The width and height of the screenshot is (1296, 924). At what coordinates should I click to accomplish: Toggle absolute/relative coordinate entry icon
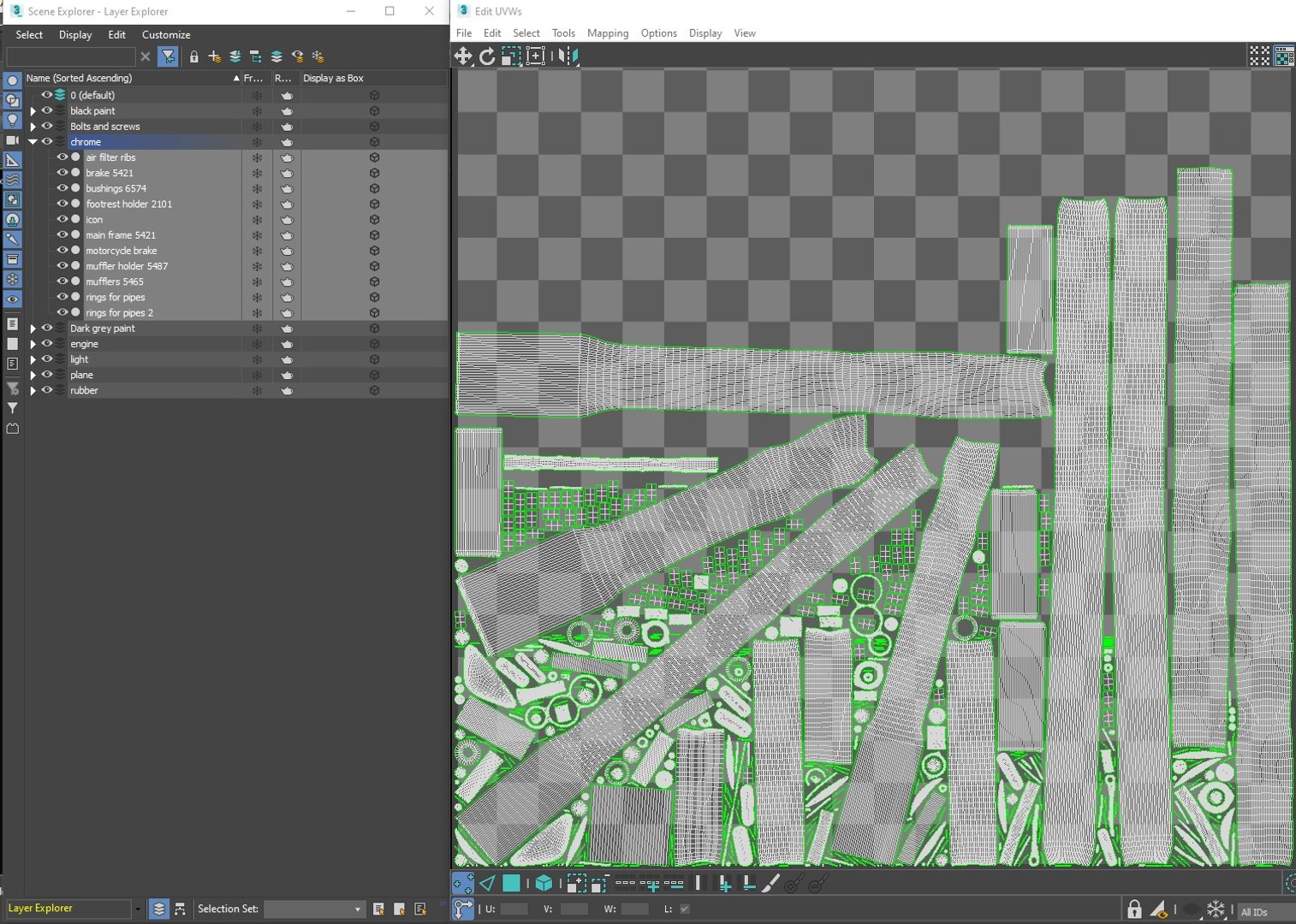coord(463,909)
